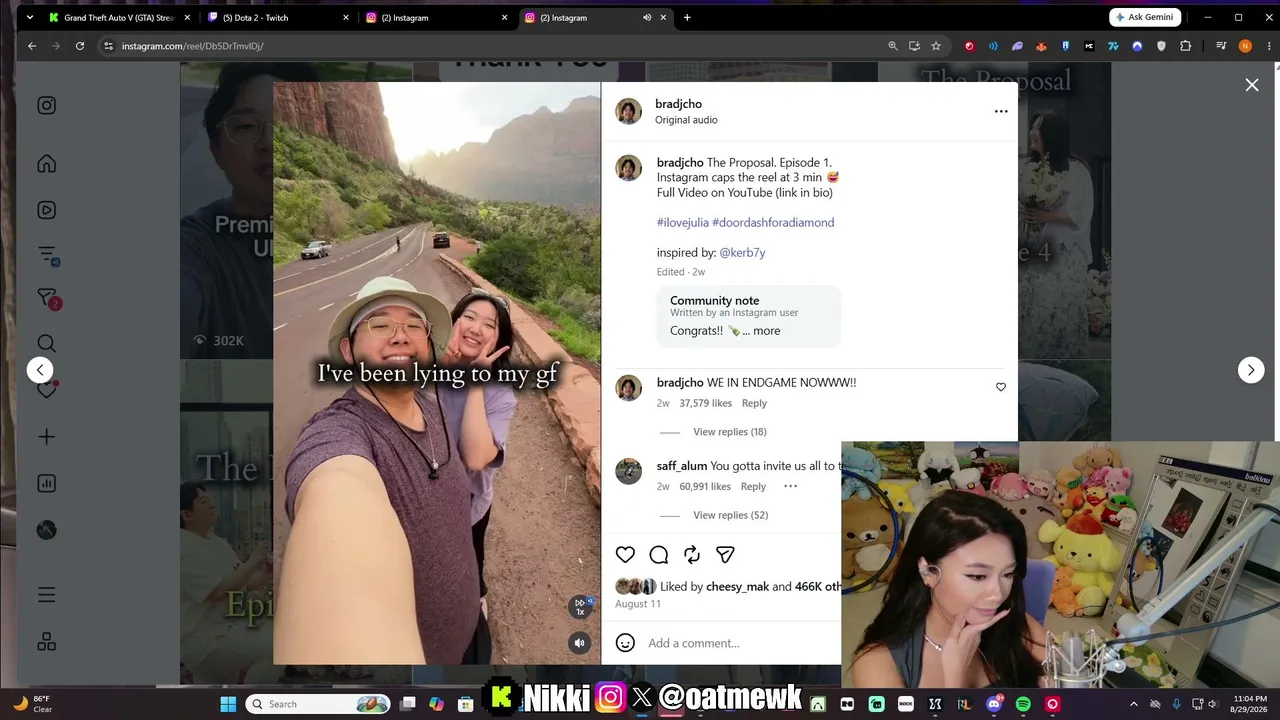
Task: Open the emoji picker for comments
Action: [625, 643]
